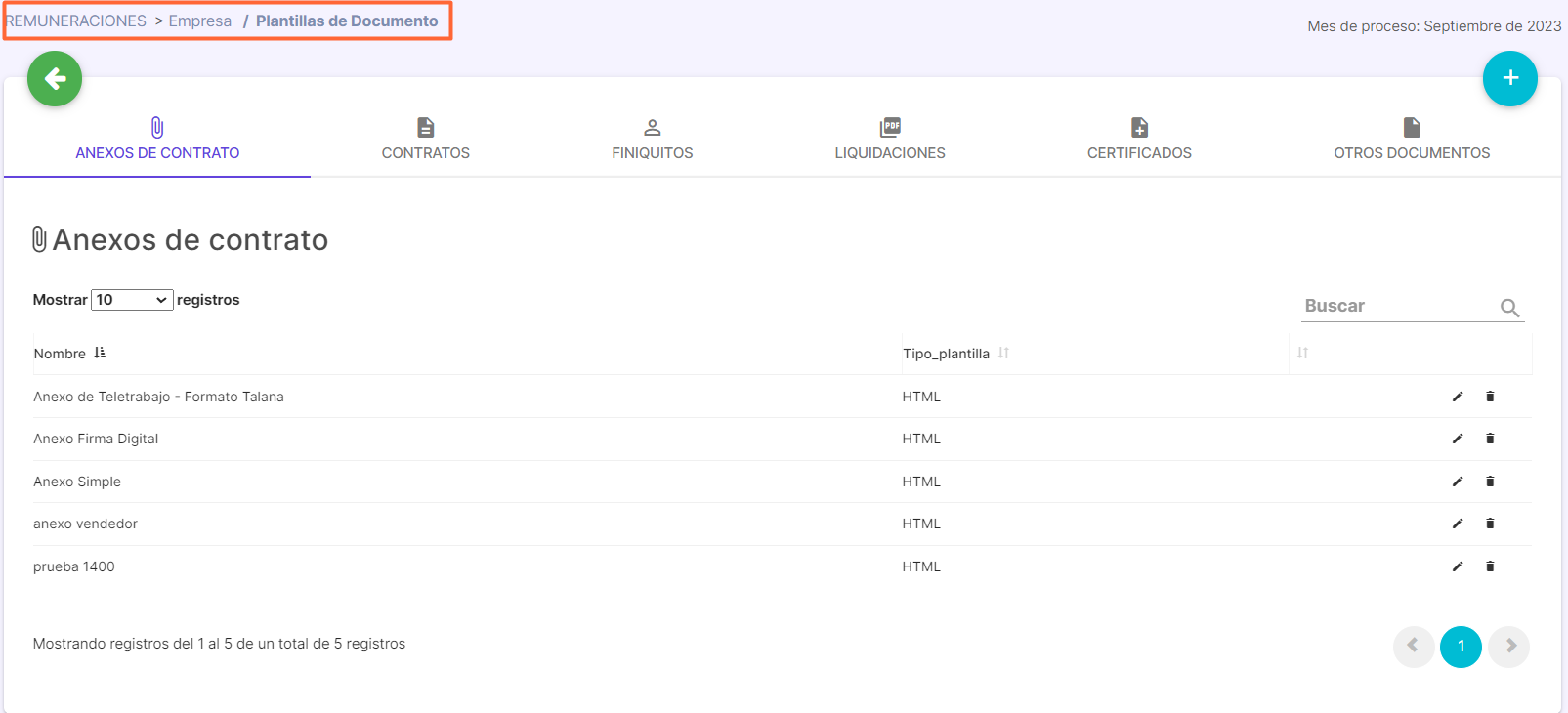Screen dimensions: 1568x713
Task: Open the Otros Documentos tab
Action: 1412,140
